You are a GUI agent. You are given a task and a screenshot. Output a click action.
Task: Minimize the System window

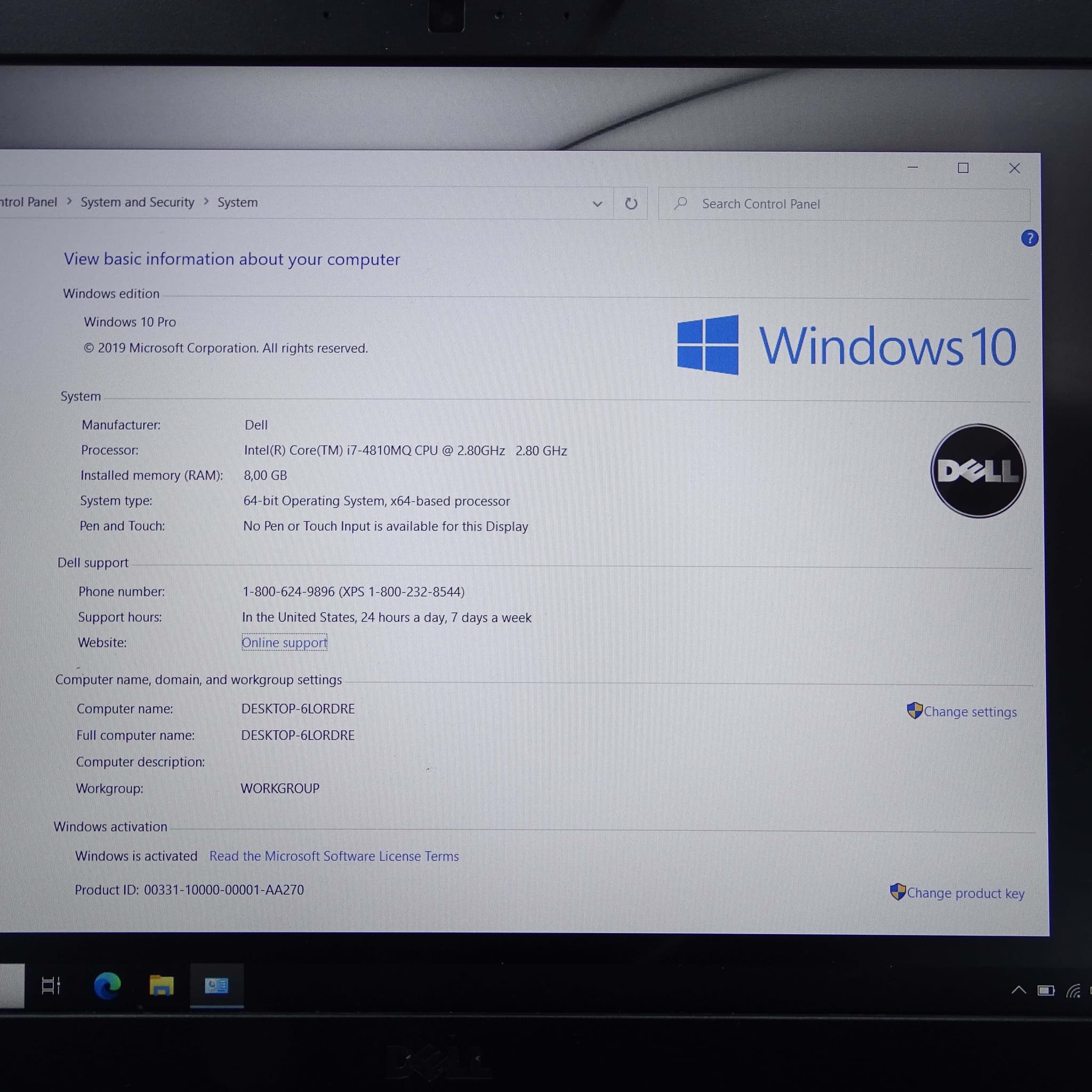[912, 167]
